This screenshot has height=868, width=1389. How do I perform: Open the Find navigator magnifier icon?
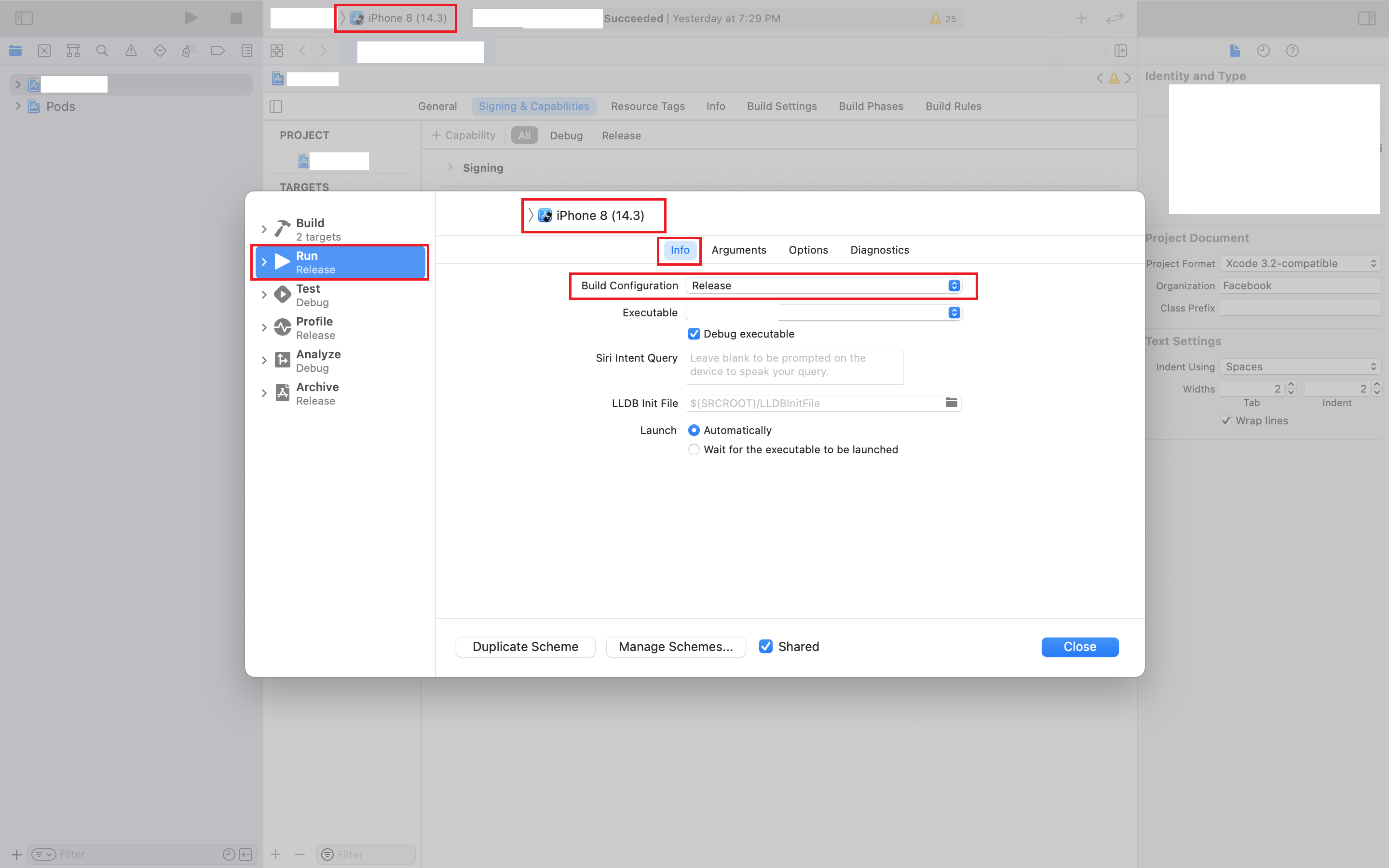pyautogui.click(x=102, y=51)
